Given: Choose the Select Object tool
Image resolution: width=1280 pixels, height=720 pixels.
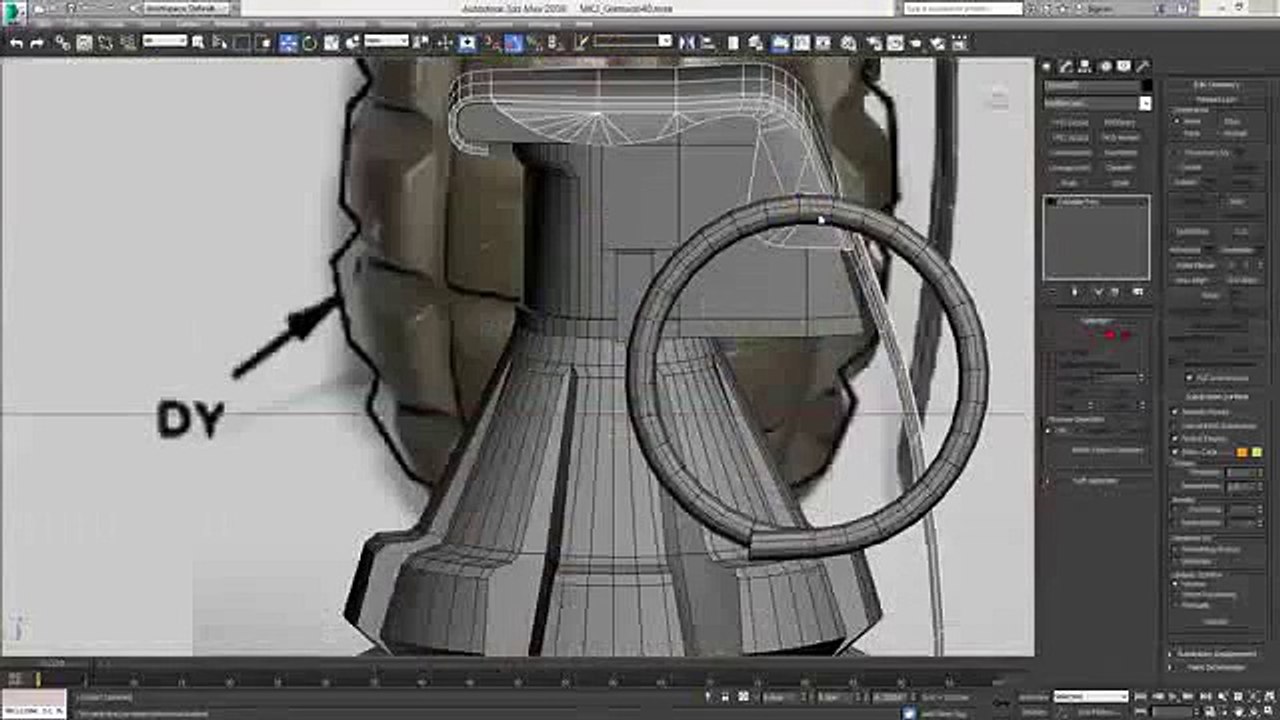Looking at the screenshot, I should click(198, 43).
